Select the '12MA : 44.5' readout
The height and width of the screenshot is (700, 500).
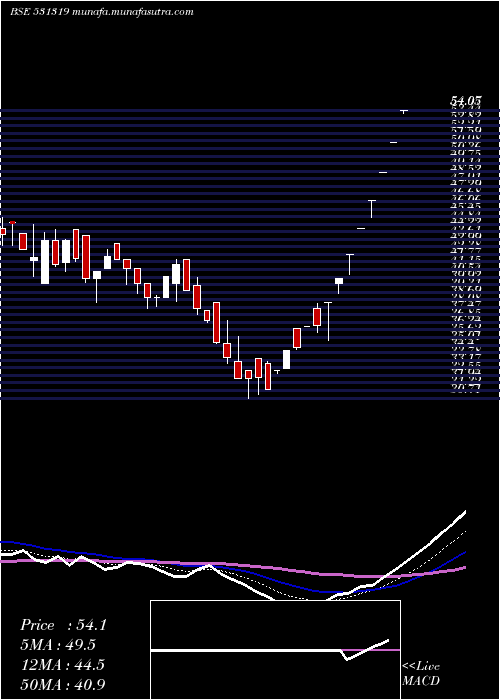[62, 665]
